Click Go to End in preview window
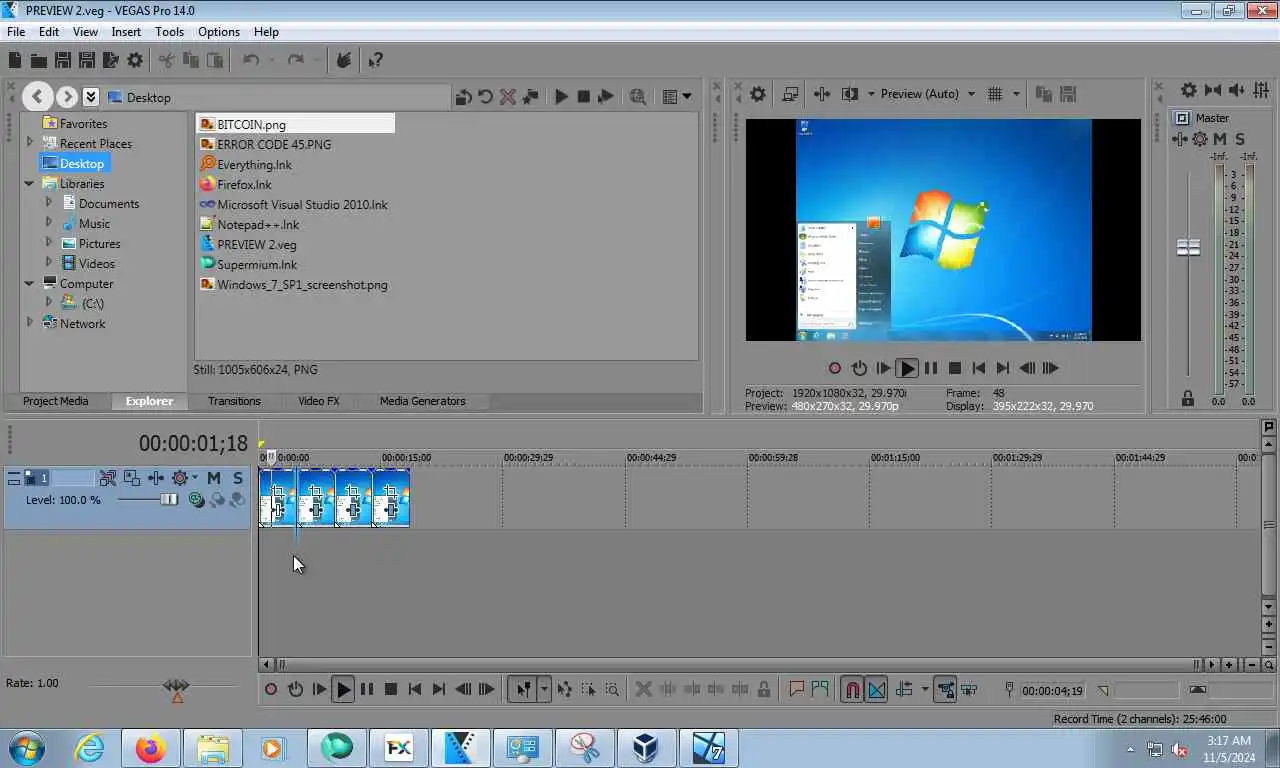The image size is (1280, 768). click(1003, 368)
